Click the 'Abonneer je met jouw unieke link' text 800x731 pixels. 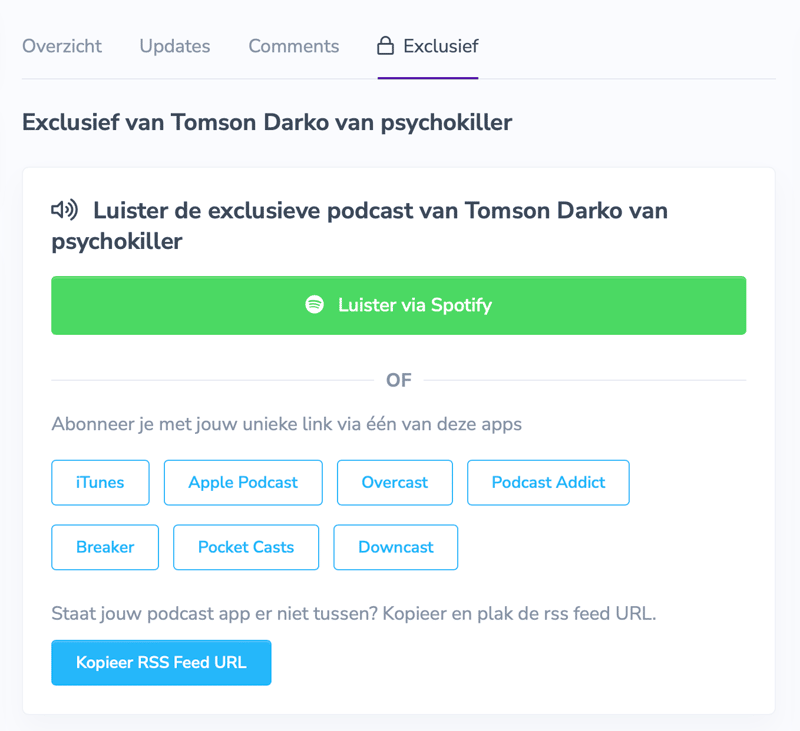click(286, 424)
